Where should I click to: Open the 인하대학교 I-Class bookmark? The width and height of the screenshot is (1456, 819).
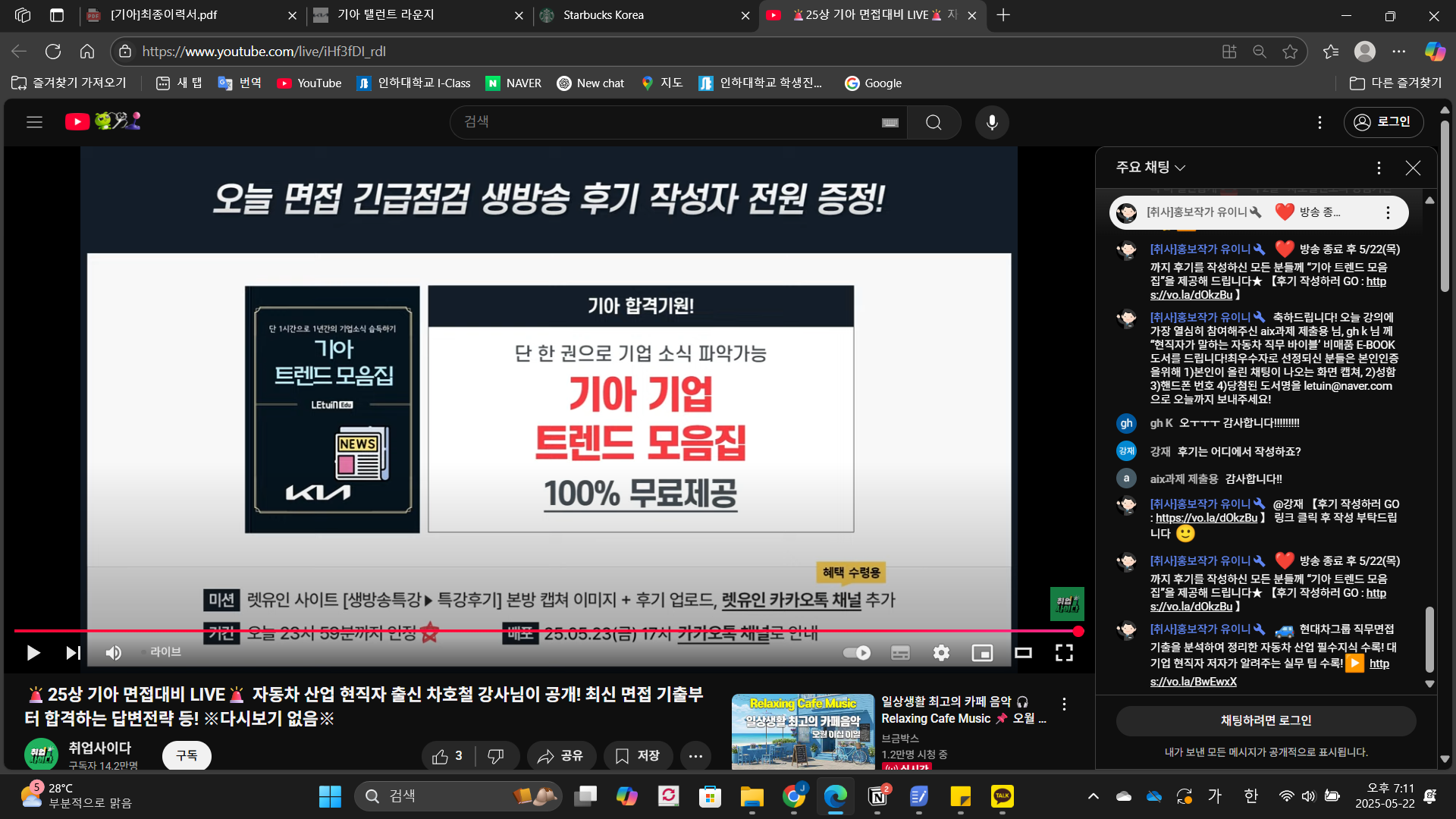pos(414,83)
